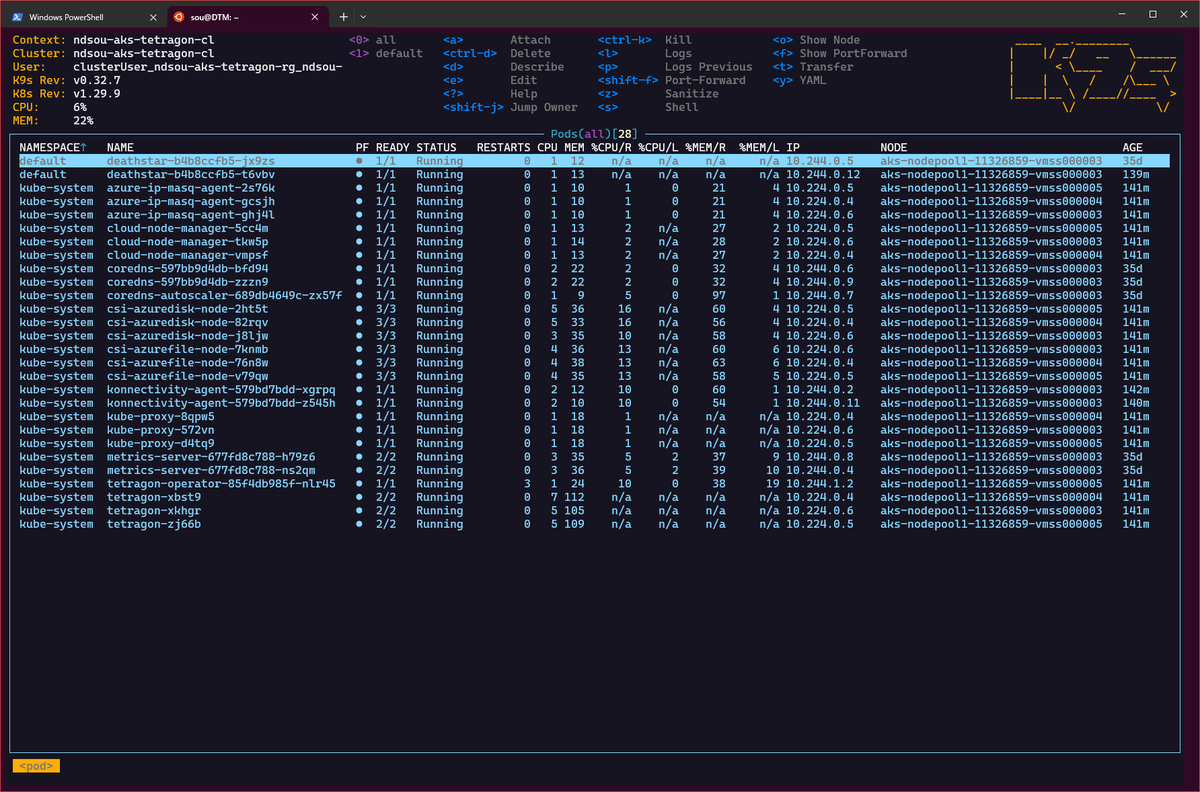Image resolution: width=1200 pixels, height=792 pixels.
Task: Click the NAMESPACE column header with sort arrow
Action: (53, 147)
